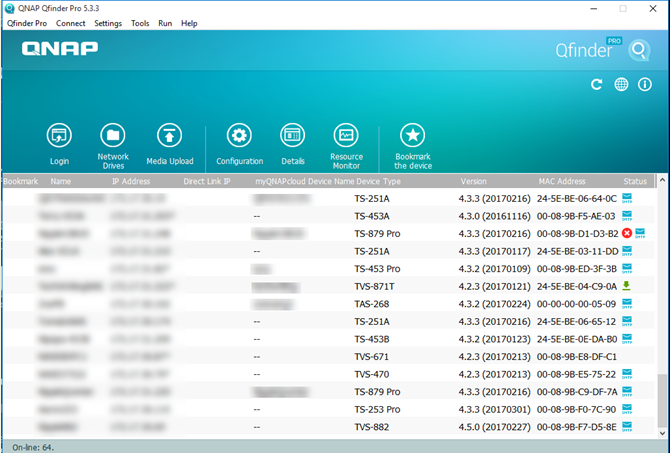Click green download icon on TVS-871T row
Screen dimensions: 670x454
click(626, 286)
